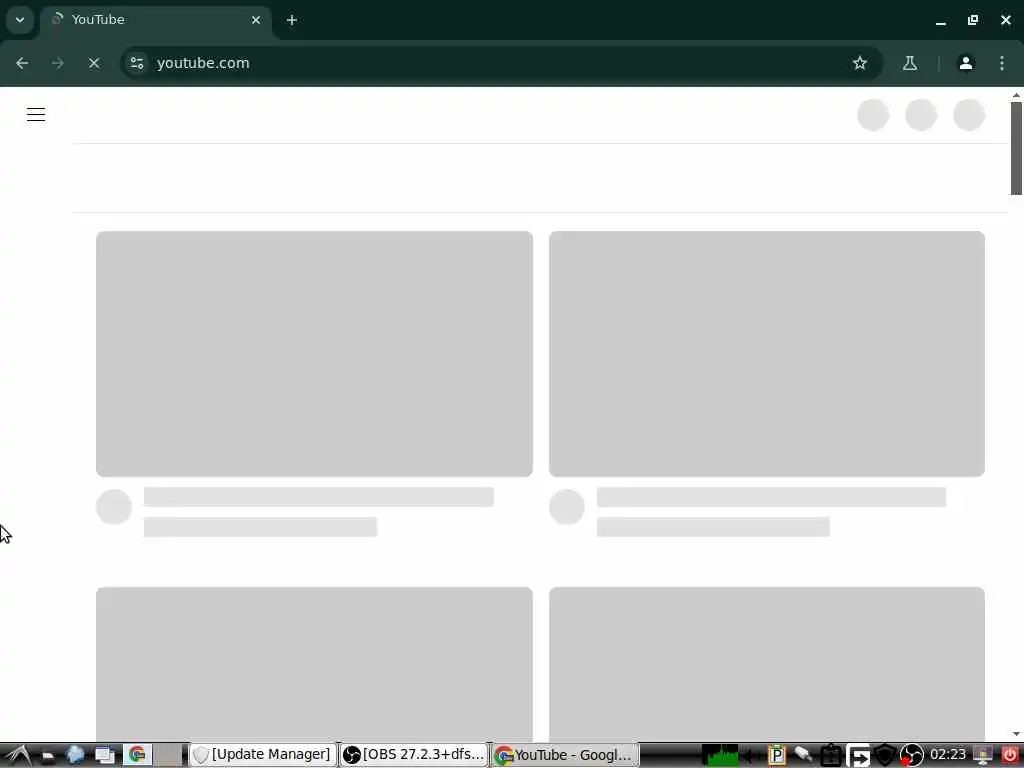Click the vertical page scrollbar thumb
This screenshot has height=768, width=1024.
(1016, 148)
